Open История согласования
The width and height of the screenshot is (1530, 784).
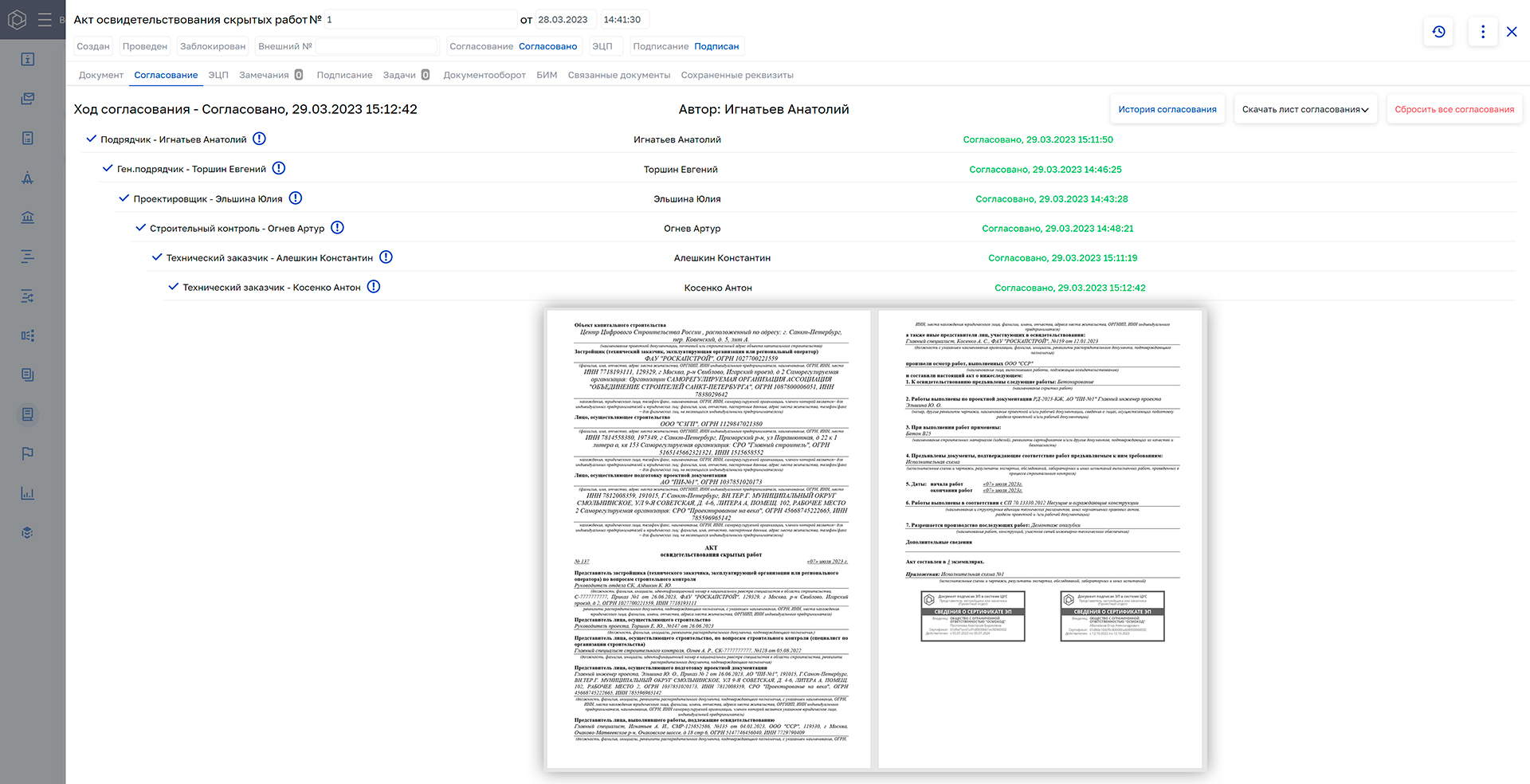[x=1167, y=108]
